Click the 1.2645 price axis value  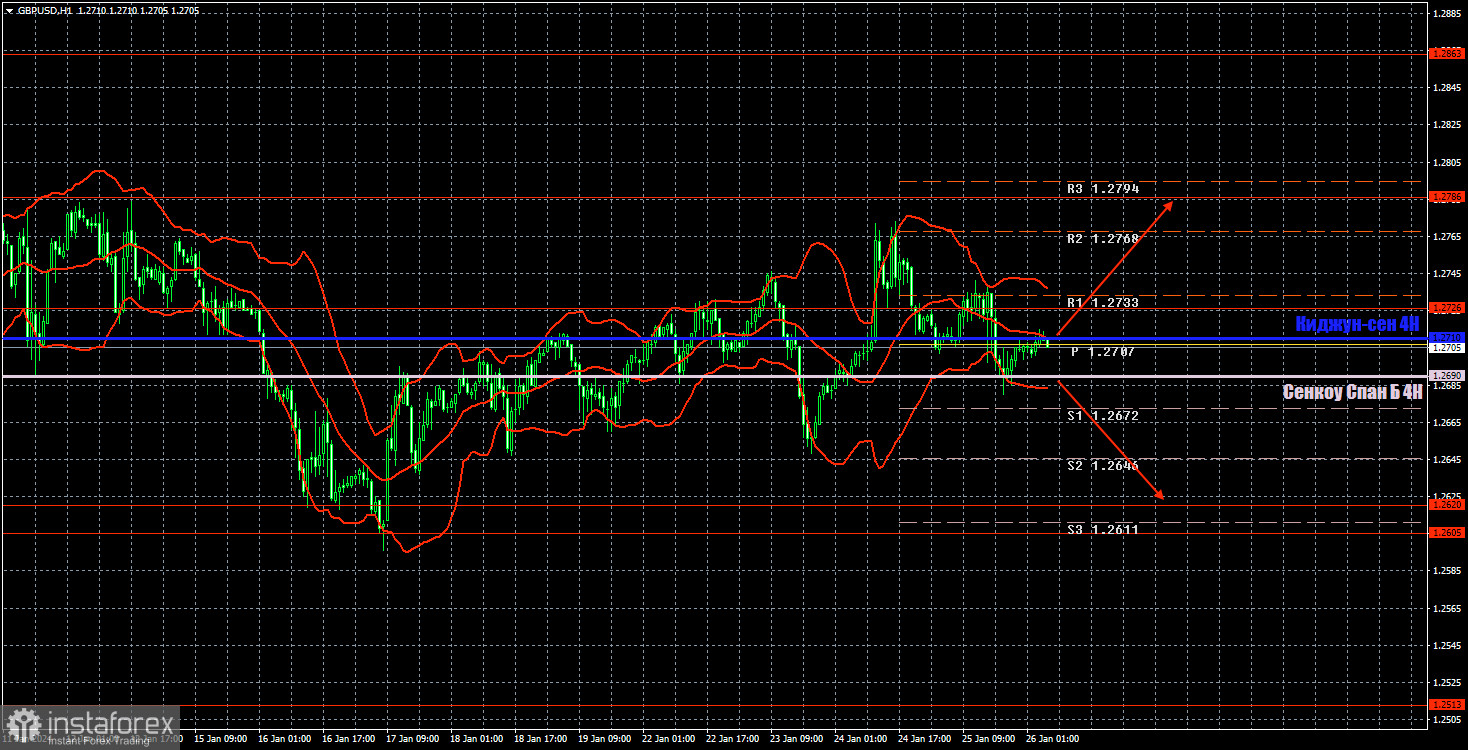(x=1447, y=460)
